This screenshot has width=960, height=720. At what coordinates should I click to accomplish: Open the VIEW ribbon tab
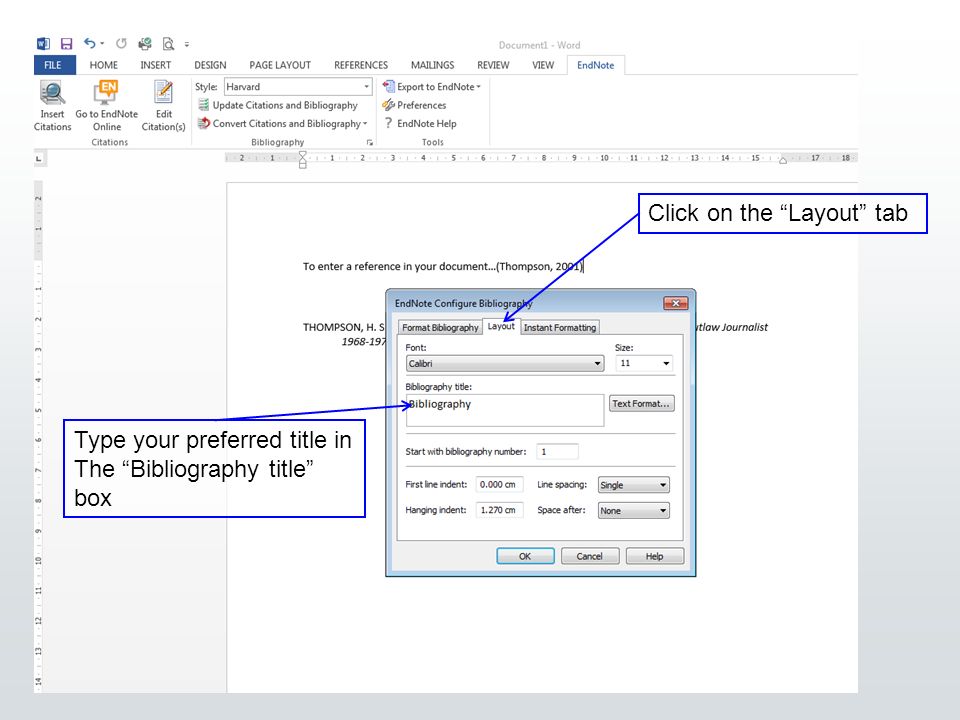tap(542, 65)
